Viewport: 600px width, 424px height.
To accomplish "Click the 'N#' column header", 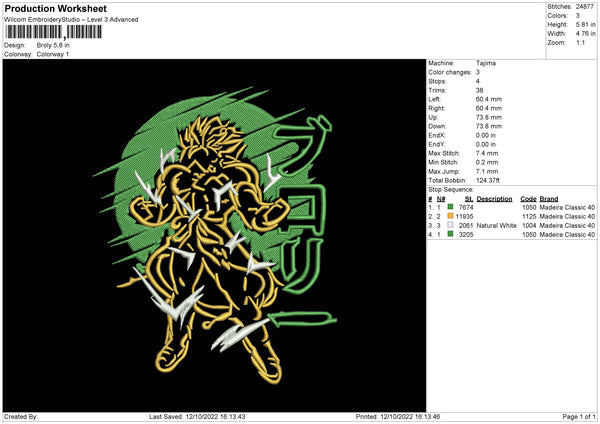I will click(441, 199).
